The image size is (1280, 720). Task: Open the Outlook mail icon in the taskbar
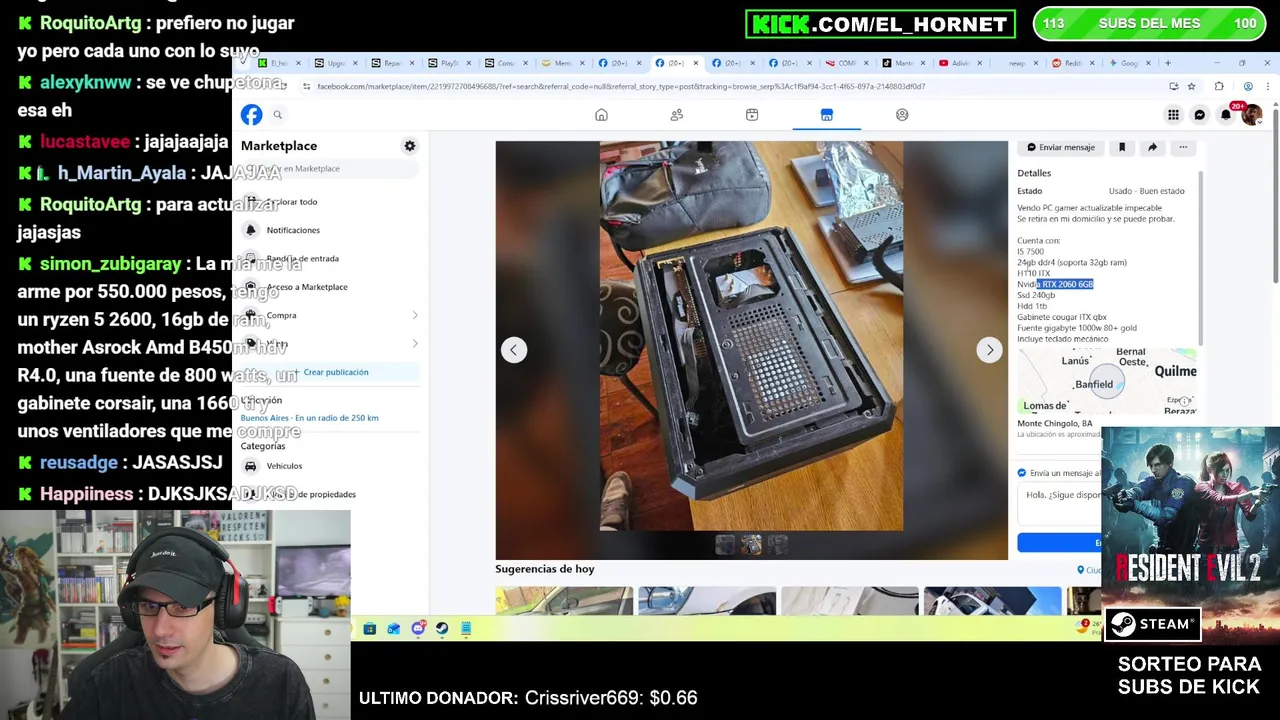click(x=394, y=628)
